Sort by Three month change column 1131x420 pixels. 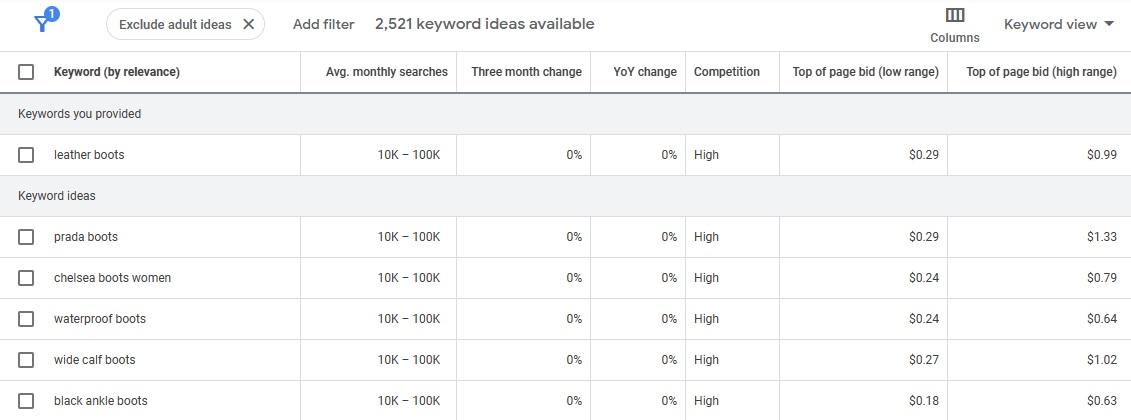pyautogui.click(x=526, y=72)
